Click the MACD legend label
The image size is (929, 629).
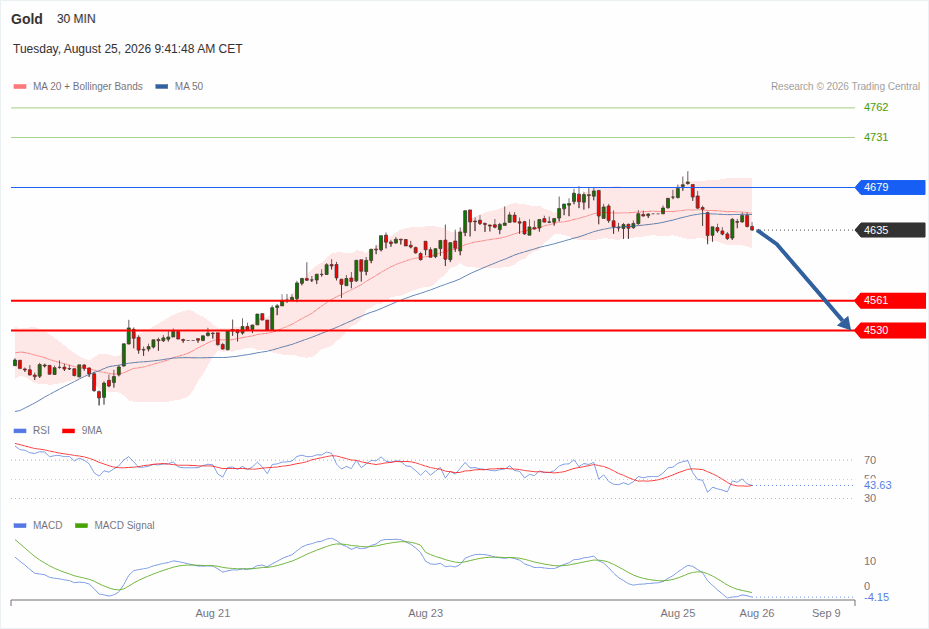(x=47, y=525)
